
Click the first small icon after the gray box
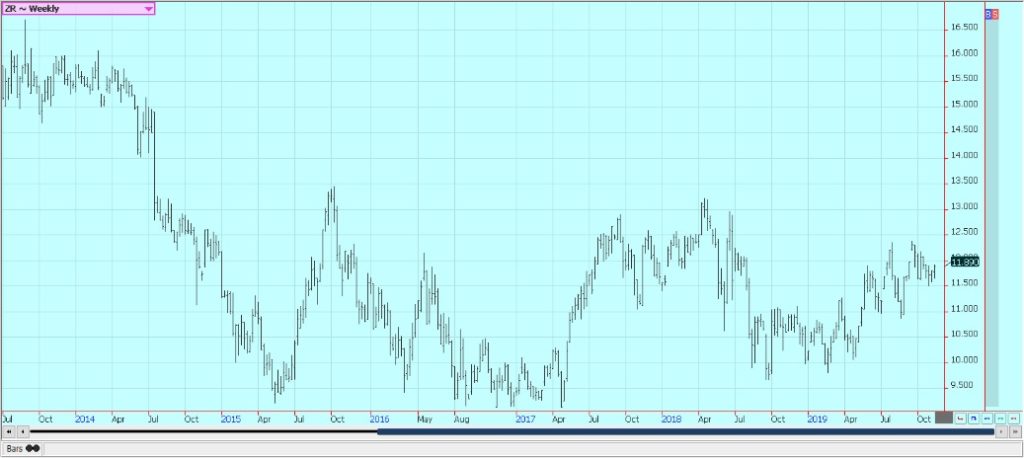961,418
